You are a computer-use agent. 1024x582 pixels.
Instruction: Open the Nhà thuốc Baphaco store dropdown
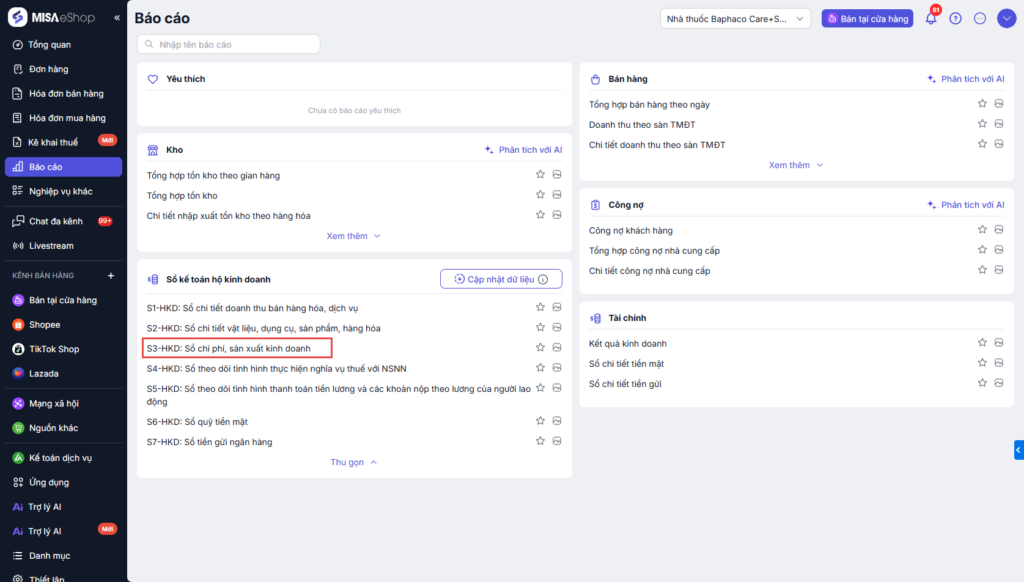click(x=735, y=18)
